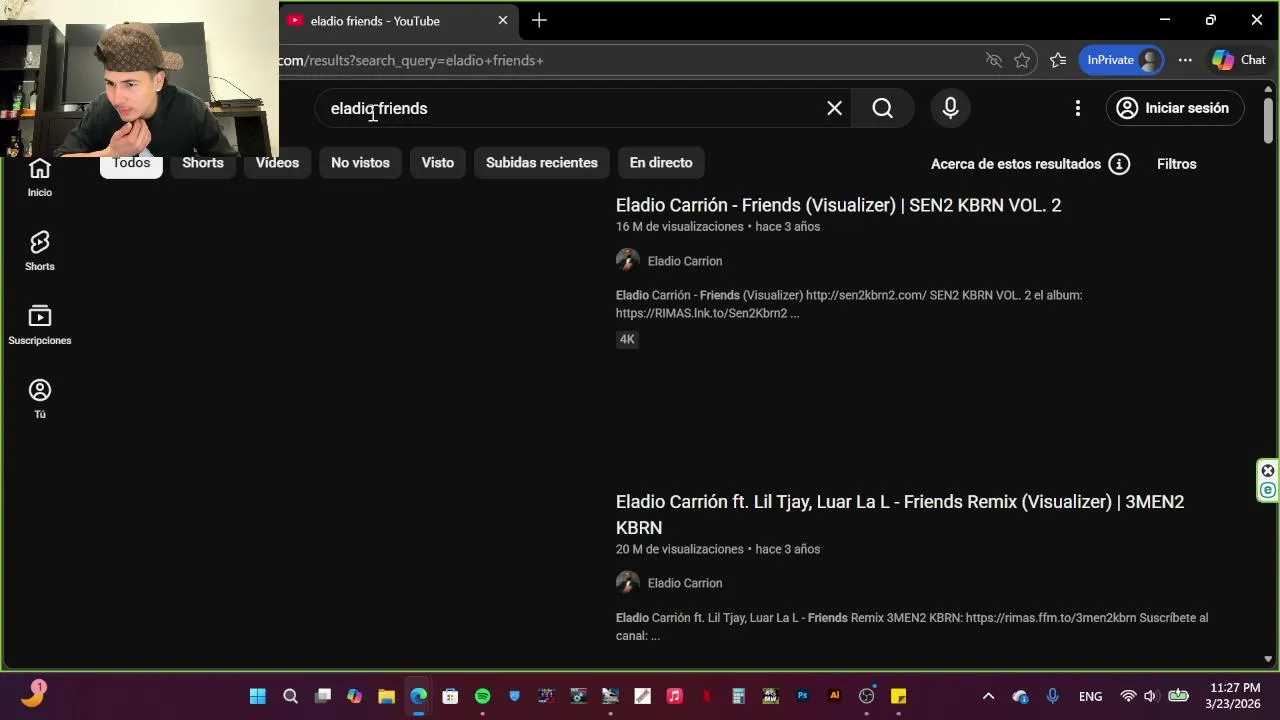This screenshot has height=720, width=1280.
Task: Click the InPrivate profile button
Action: pyautogui.click(x=1121, y=60)
